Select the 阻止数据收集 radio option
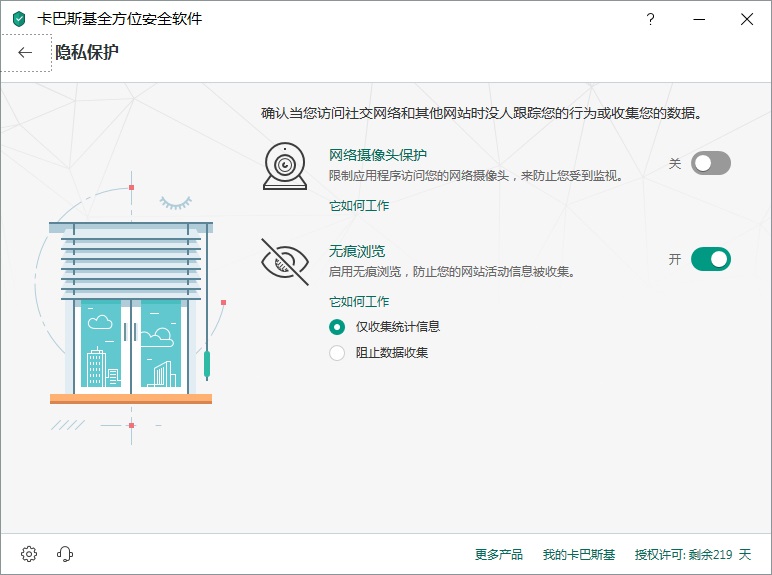This screenshot has height=575, width=772. (337, 353)
